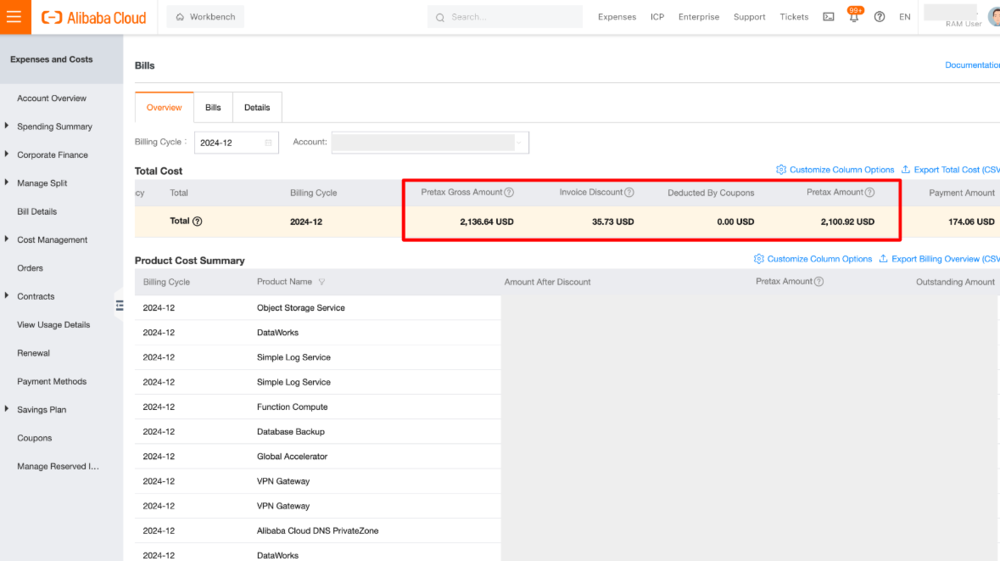Expand the Savings Plan arrow
This screenshot has width=1000, height=561.
tap(6, 409)
